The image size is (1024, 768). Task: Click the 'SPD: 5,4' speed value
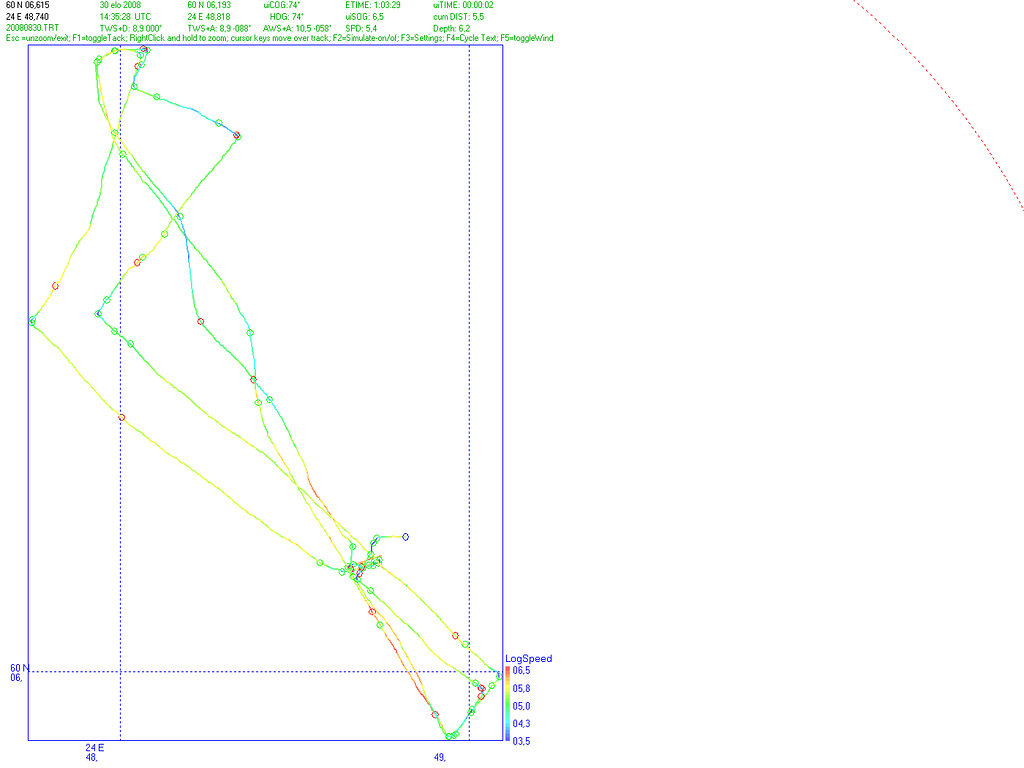pos(361,29)
